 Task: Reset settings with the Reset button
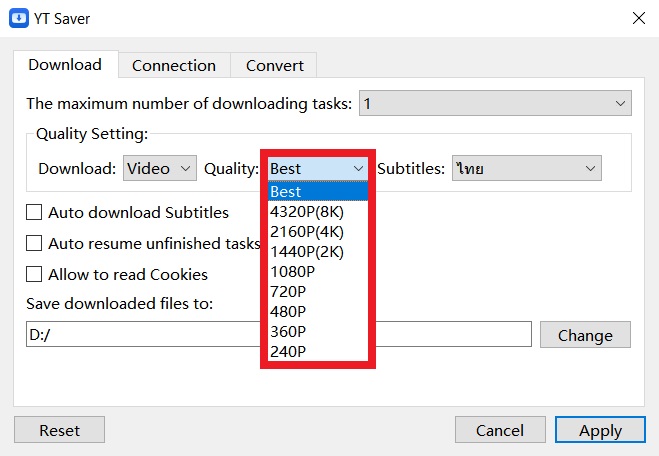click(59, 430)
